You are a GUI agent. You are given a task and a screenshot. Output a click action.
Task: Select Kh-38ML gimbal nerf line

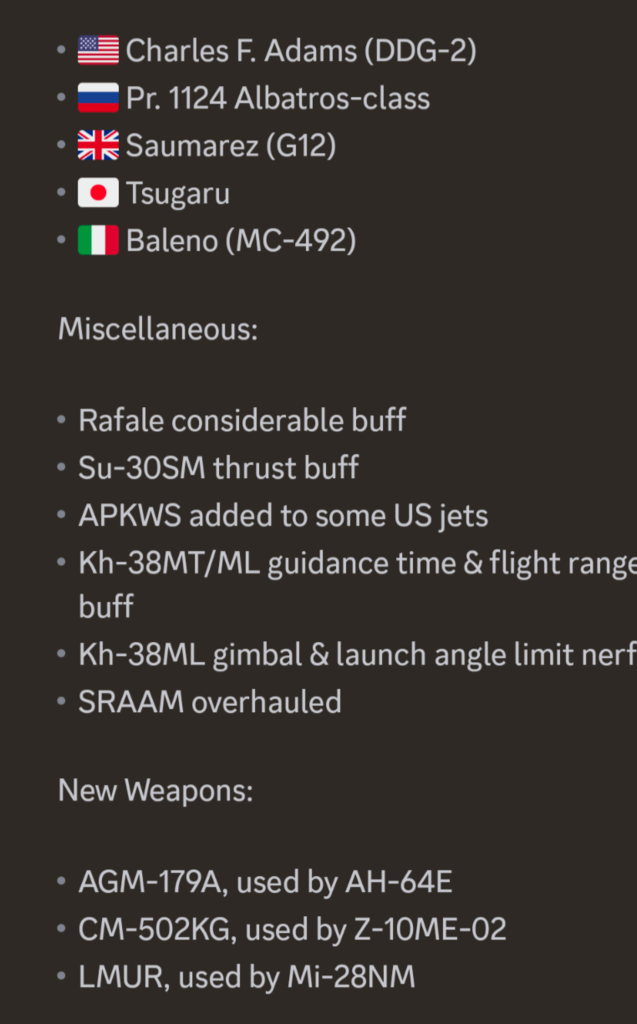[x=357, y=654]
